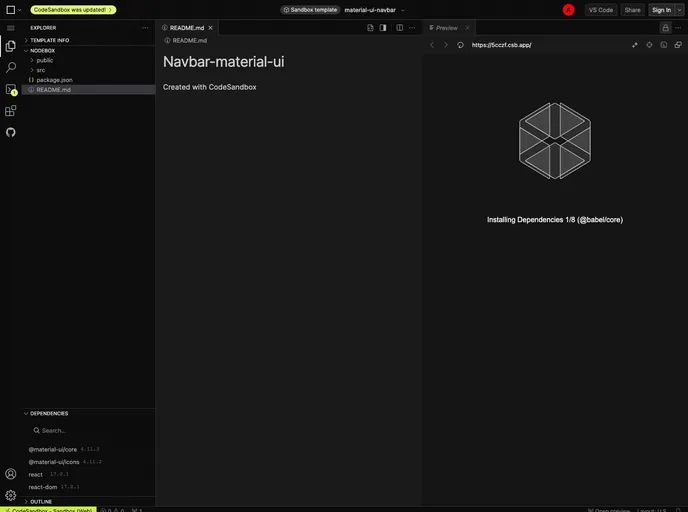Open the Extensions blocks icon
The height and width of the screenshot is (512, 688).
11,111
